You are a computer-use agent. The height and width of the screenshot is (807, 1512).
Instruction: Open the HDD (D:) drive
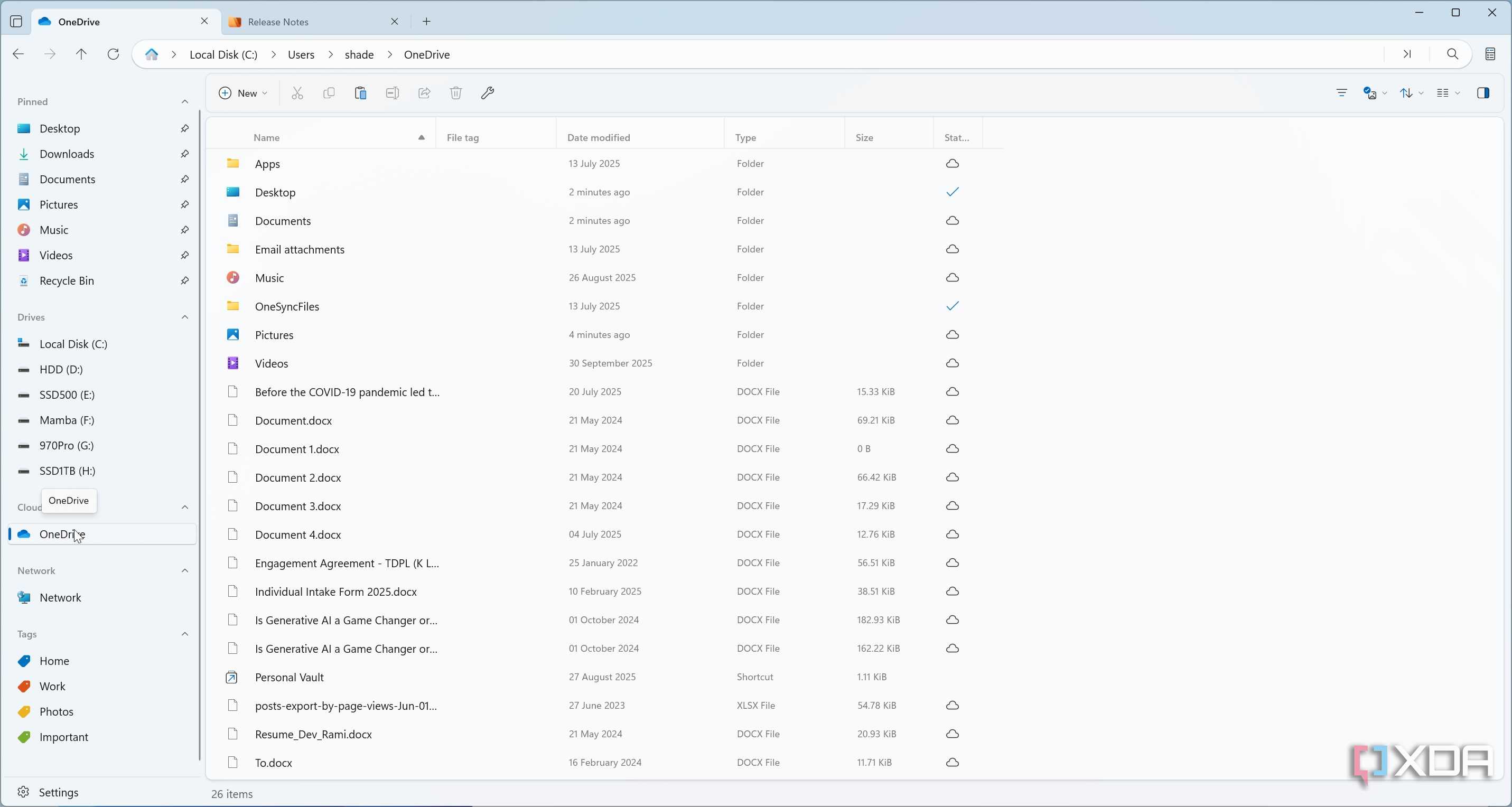[x=102, y=369]
